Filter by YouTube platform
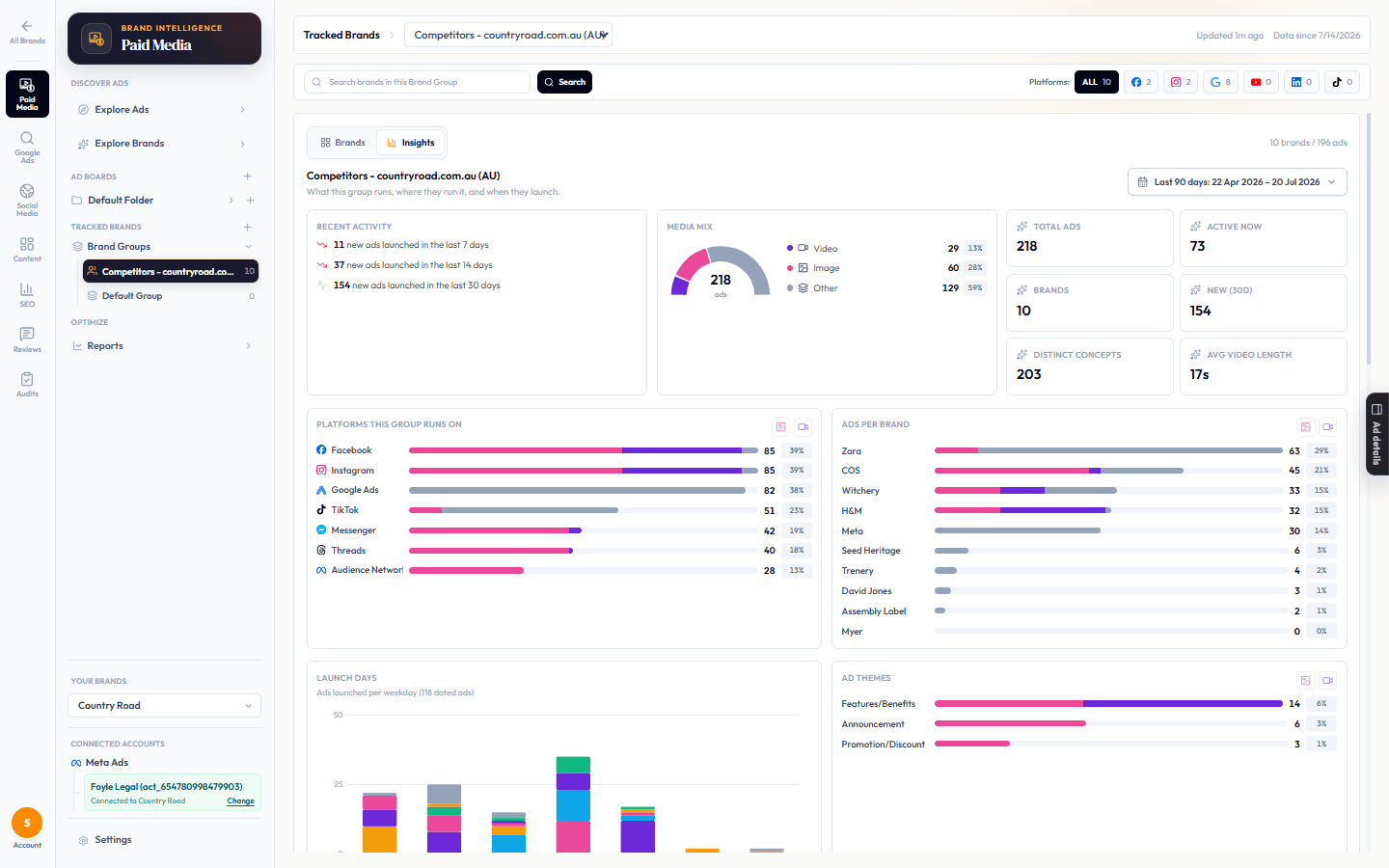 coord(1261,82)
